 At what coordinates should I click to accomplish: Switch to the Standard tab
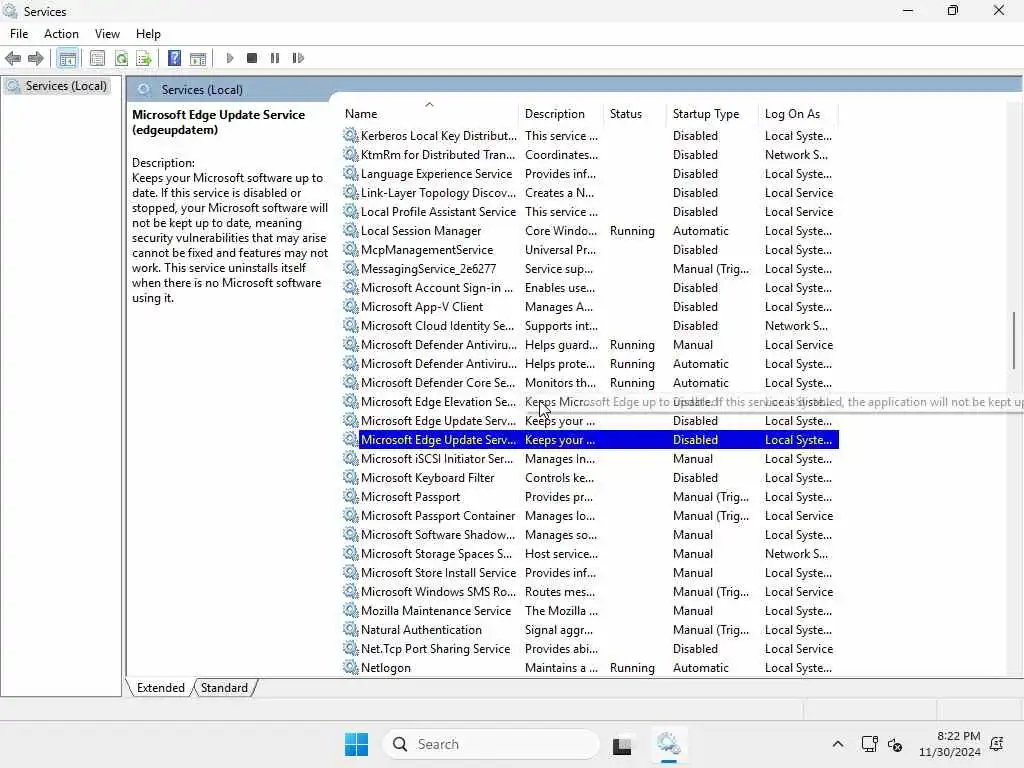[x=224, y=688]
